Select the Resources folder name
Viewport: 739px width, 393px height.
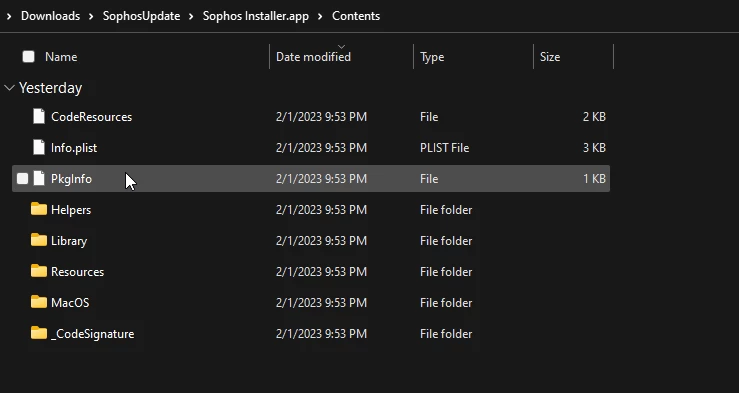pos(77,272)
